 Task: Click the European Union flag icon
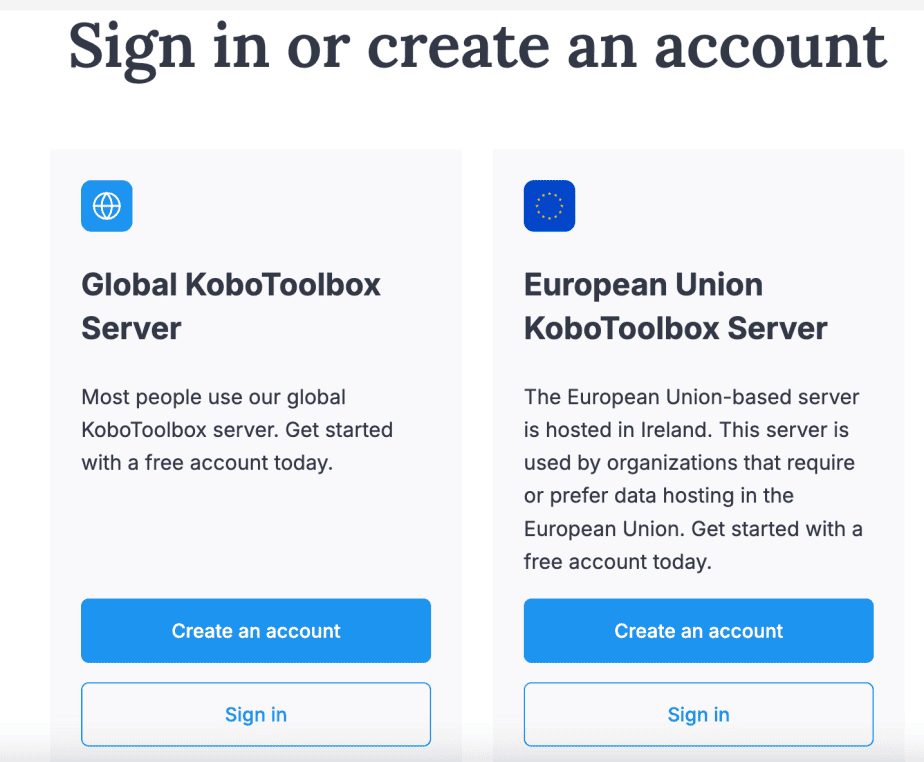pos(549,206)
